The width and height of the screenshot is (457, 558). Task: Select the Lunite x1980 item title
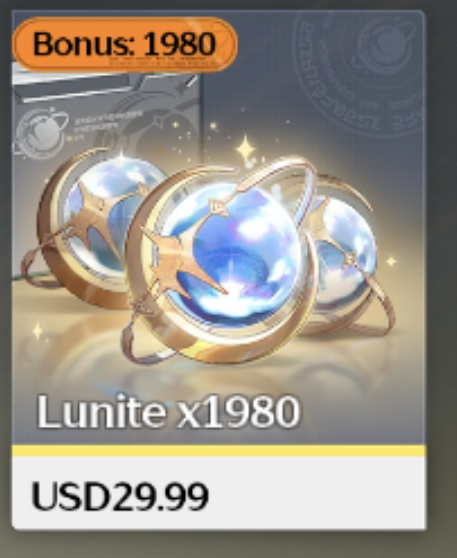tap(168, 411)
